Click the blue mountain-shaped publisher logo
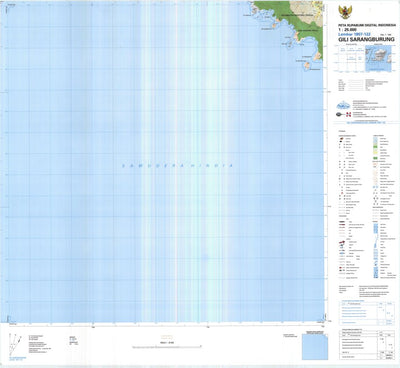The image size is (400, 368). tap(343, 106)
